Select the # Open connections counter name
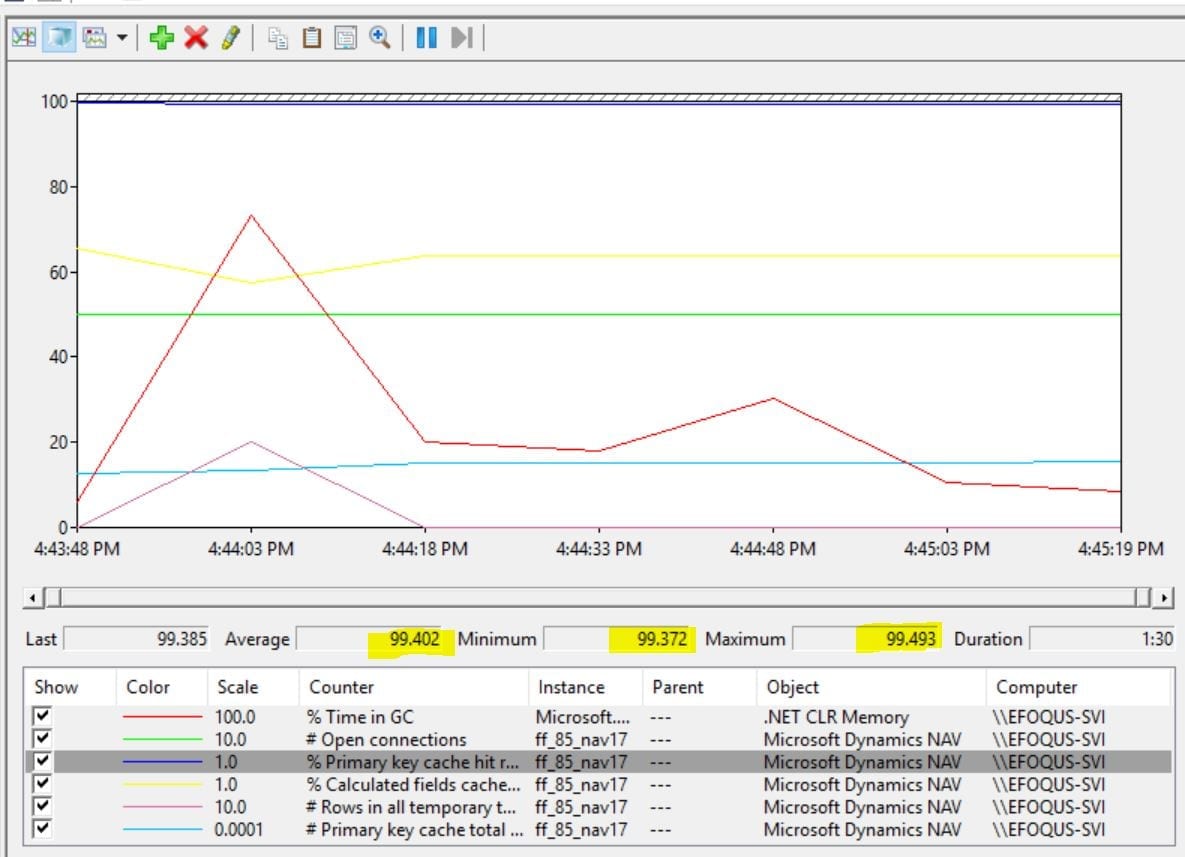1185x857 pixels. click(386, 739)
